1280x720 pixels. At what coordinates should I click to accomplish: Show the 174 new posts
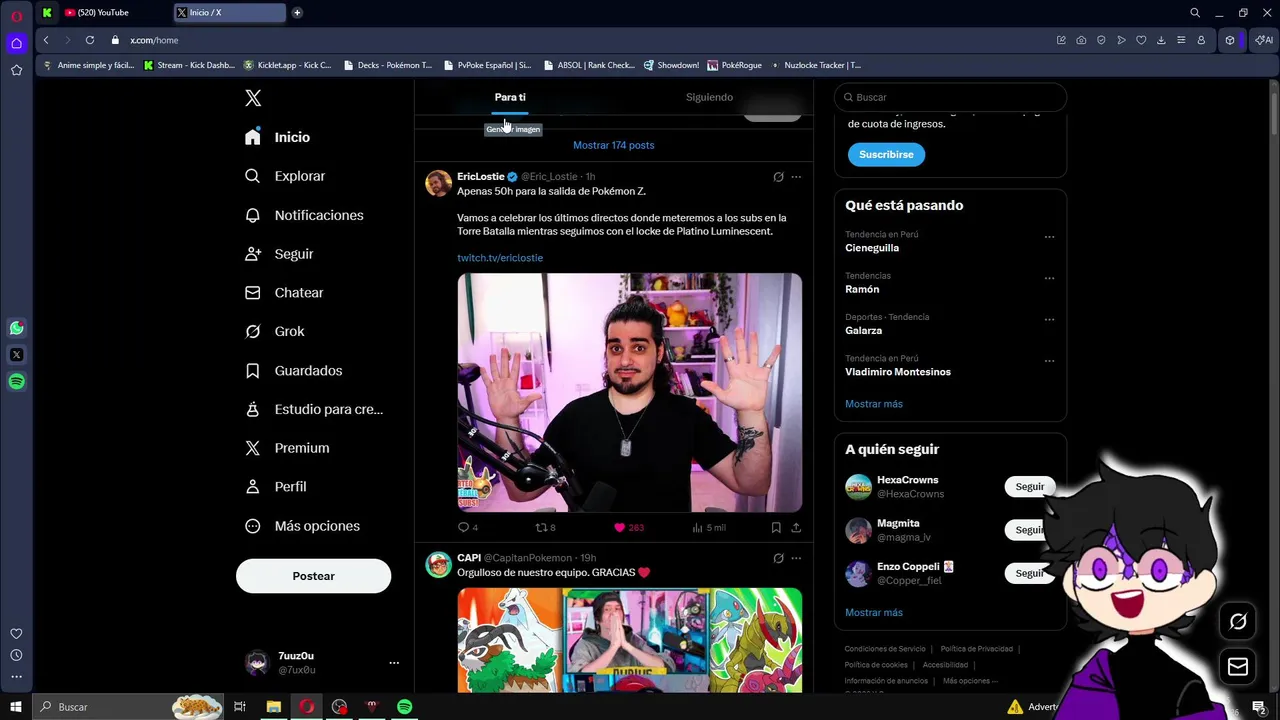(614, 145)
